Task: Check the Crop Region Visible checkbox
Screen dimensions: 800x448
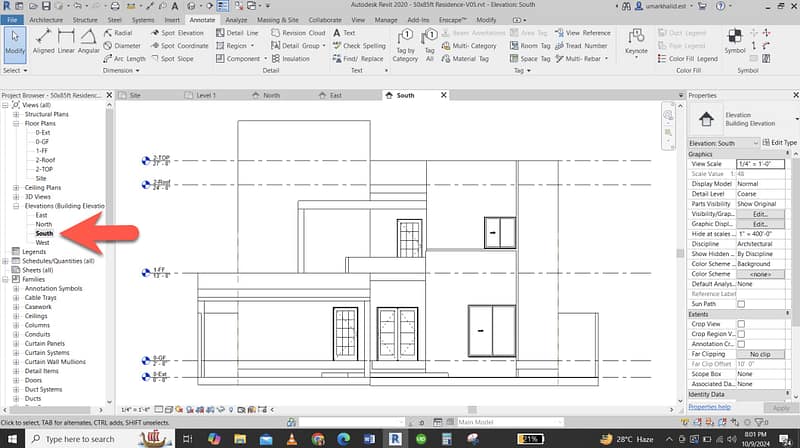Action: click(x=741, y=334)
